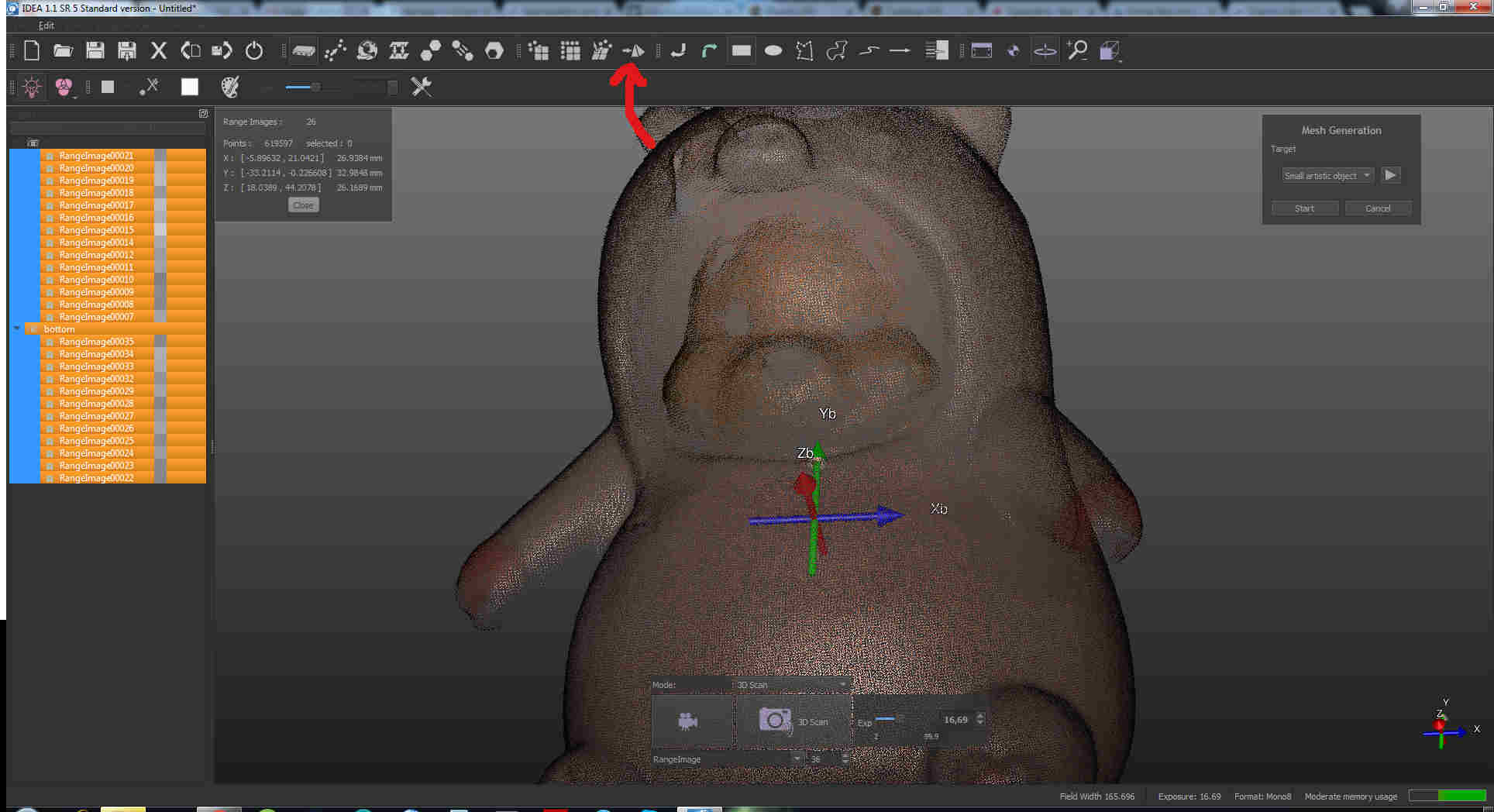The image size is (1494, 812).
Task: Select the freeform lasso selection tool
Action: [x=837, y=51]
